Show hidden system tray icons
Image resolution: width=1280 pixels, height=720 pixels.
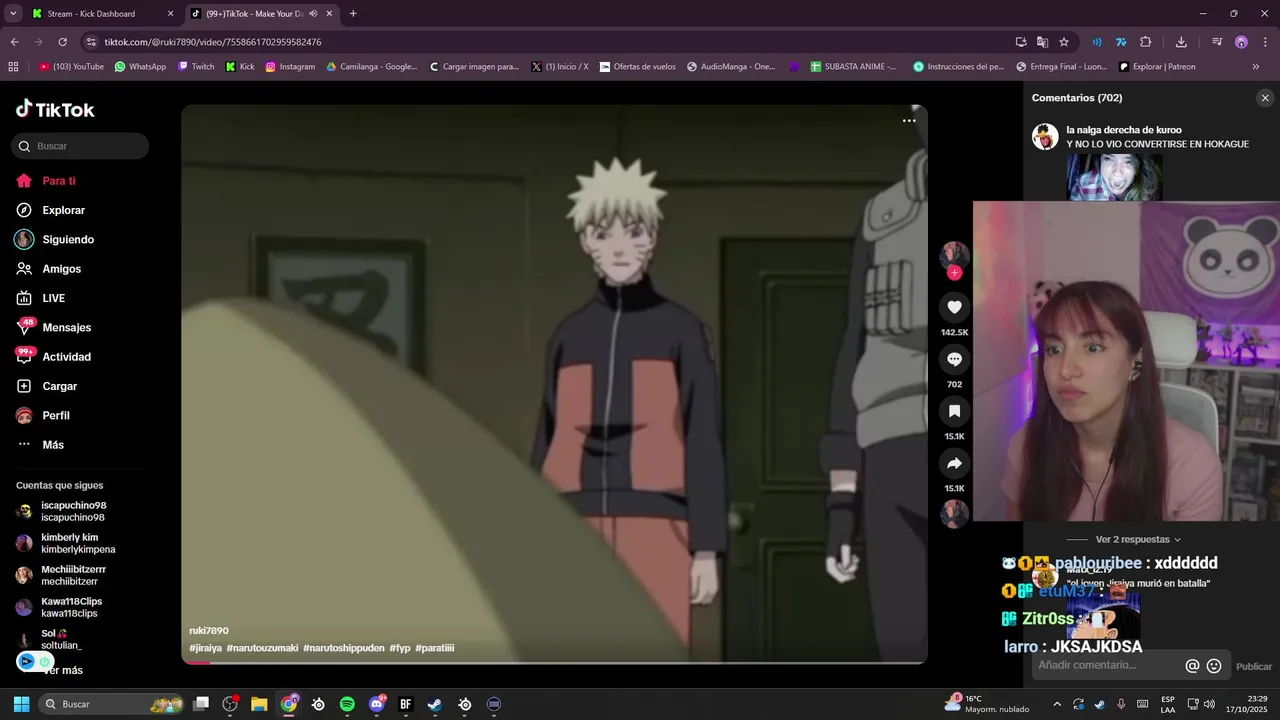coord(1057,704)
